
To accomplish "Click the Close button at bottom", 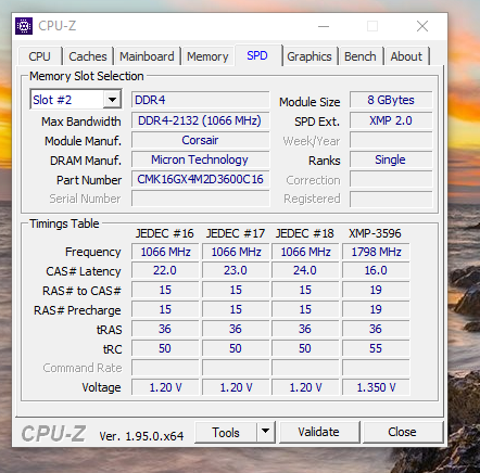I will pyautogui.click(x=402, y=432).
